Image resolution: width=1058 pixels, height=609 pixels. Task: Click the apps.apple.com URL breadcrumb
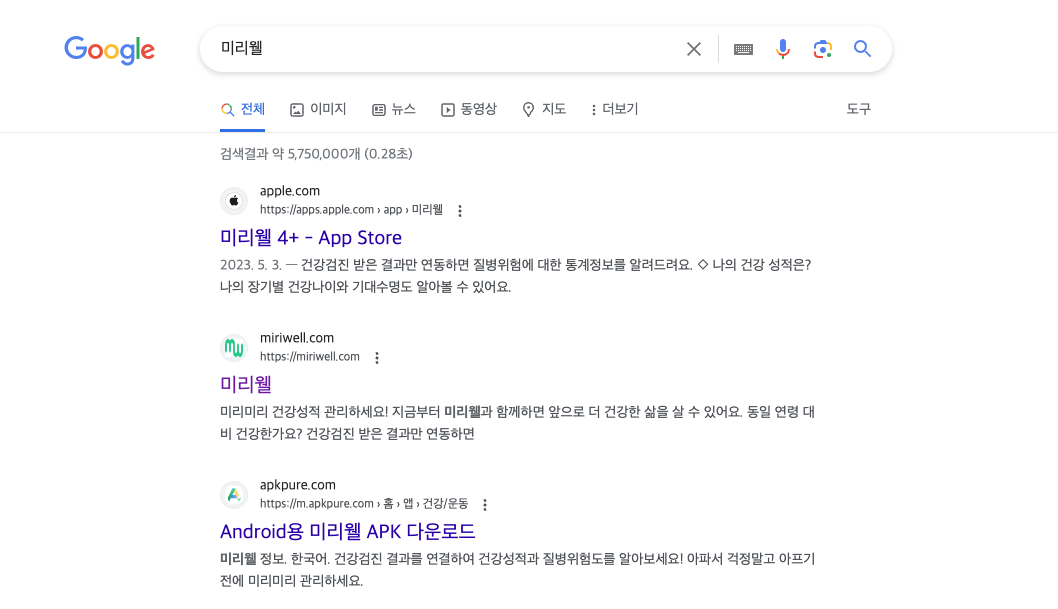pos(352,210)
